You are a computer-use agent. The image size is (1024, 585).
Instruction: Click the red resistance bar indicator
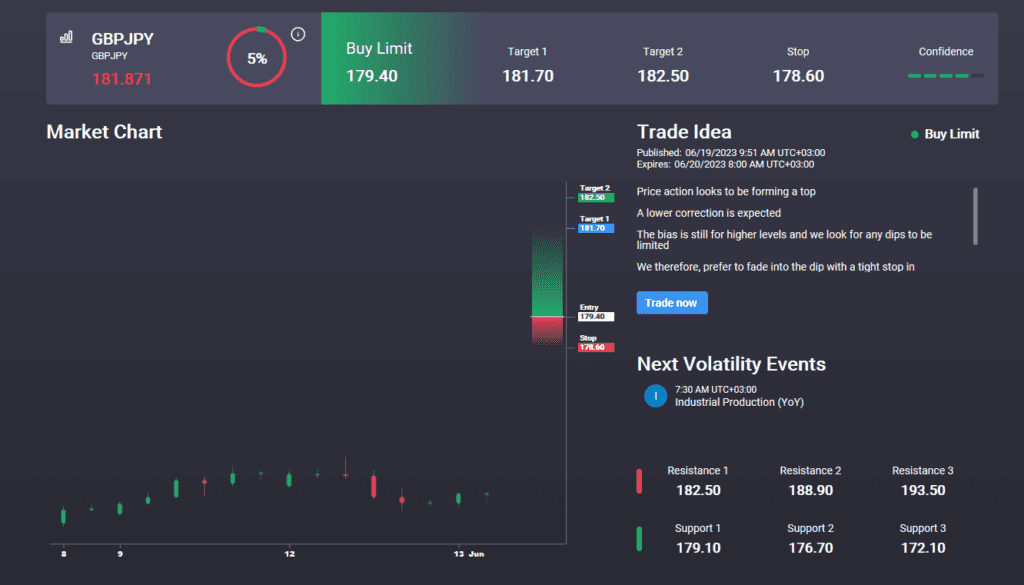tap(640, 481)
